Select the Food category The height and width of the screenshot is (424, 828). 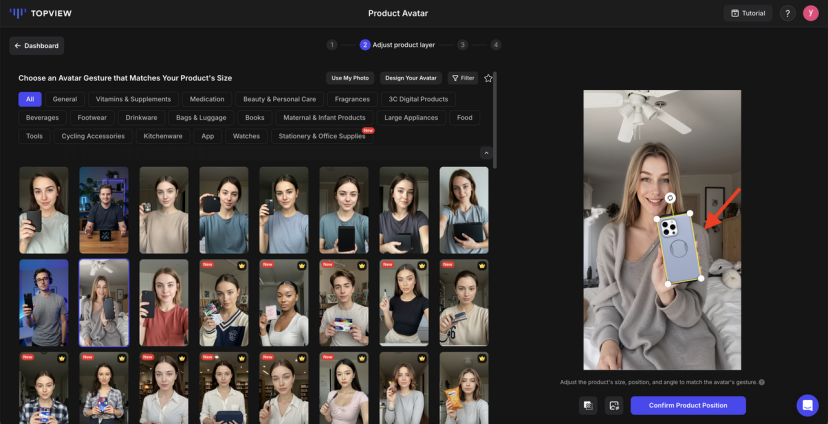(x=465, y=118)
